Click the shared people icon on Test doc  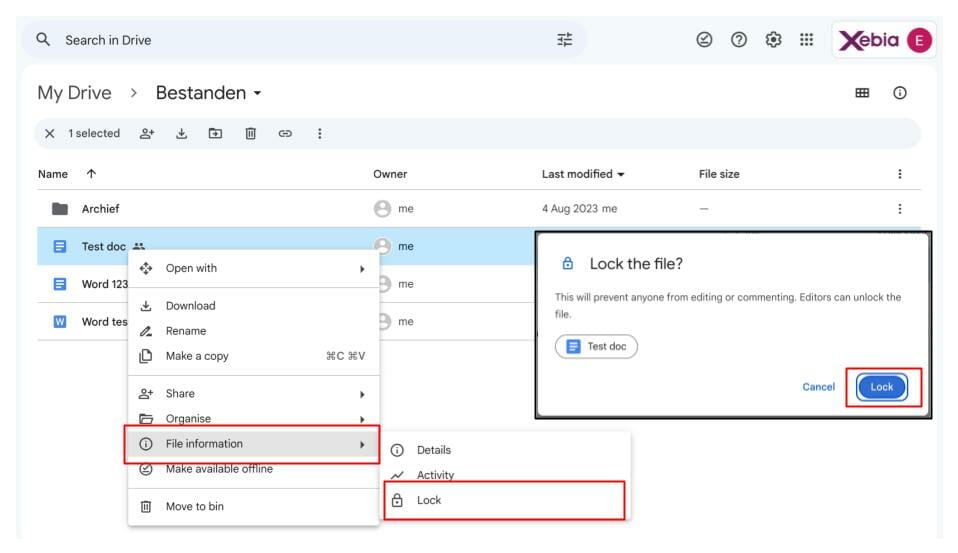pyautogui.click(x=139, y=246)
